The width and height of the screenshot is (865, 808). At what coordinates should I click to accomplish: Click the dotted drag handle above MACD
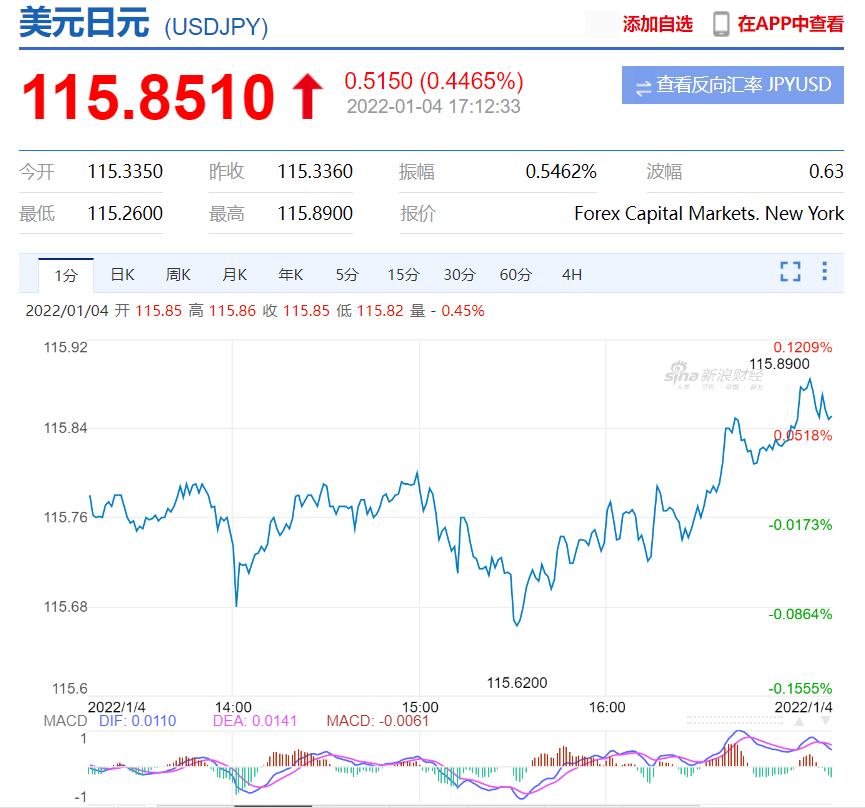pos(735,720)
